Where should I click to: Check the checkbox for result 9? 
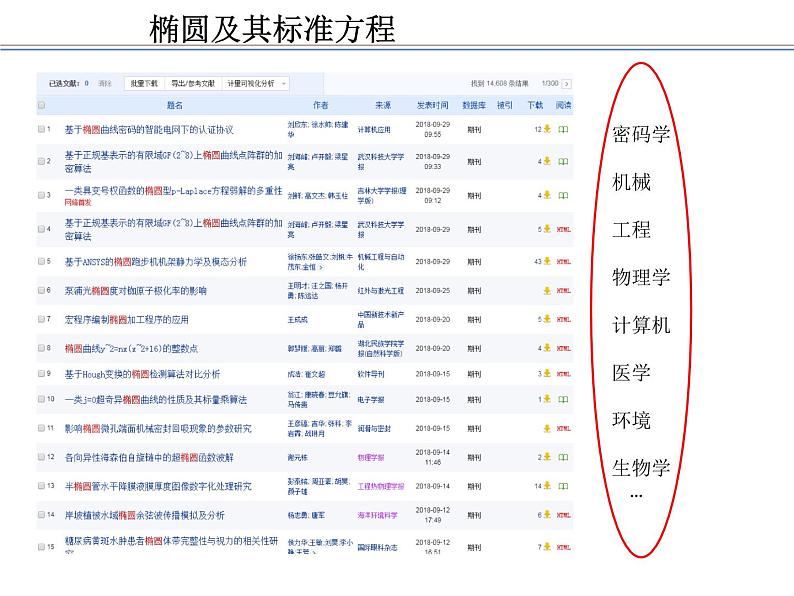click(42, 374)
